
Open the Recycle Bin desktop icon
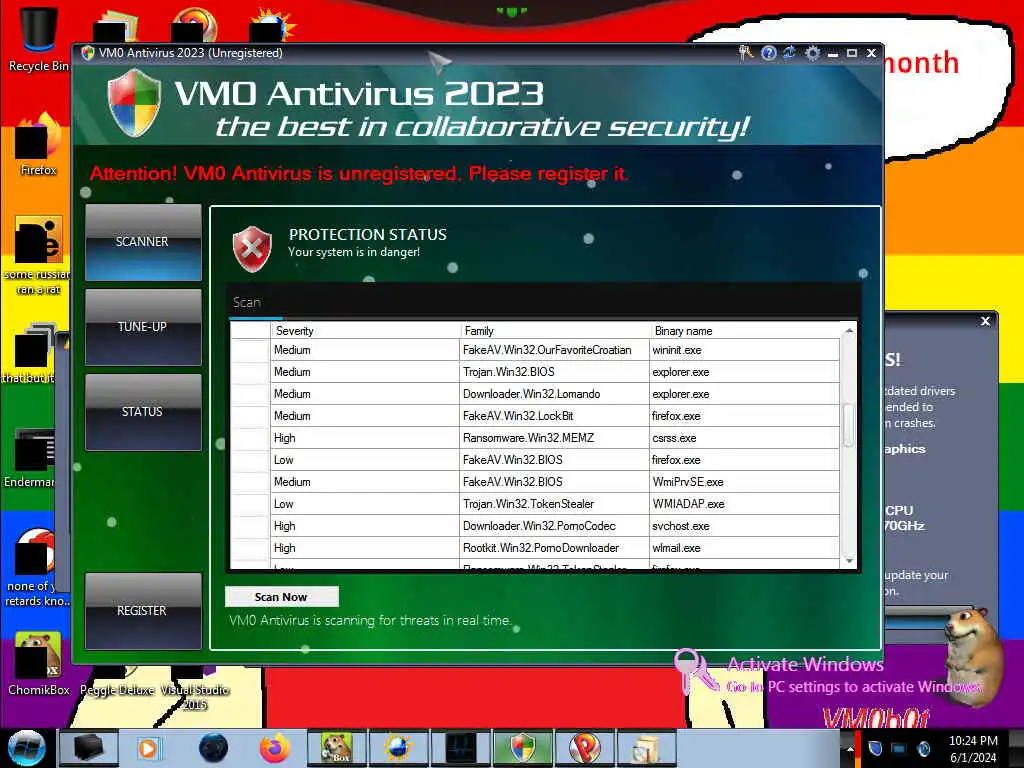pyautogui.click(x=38, y=39)
